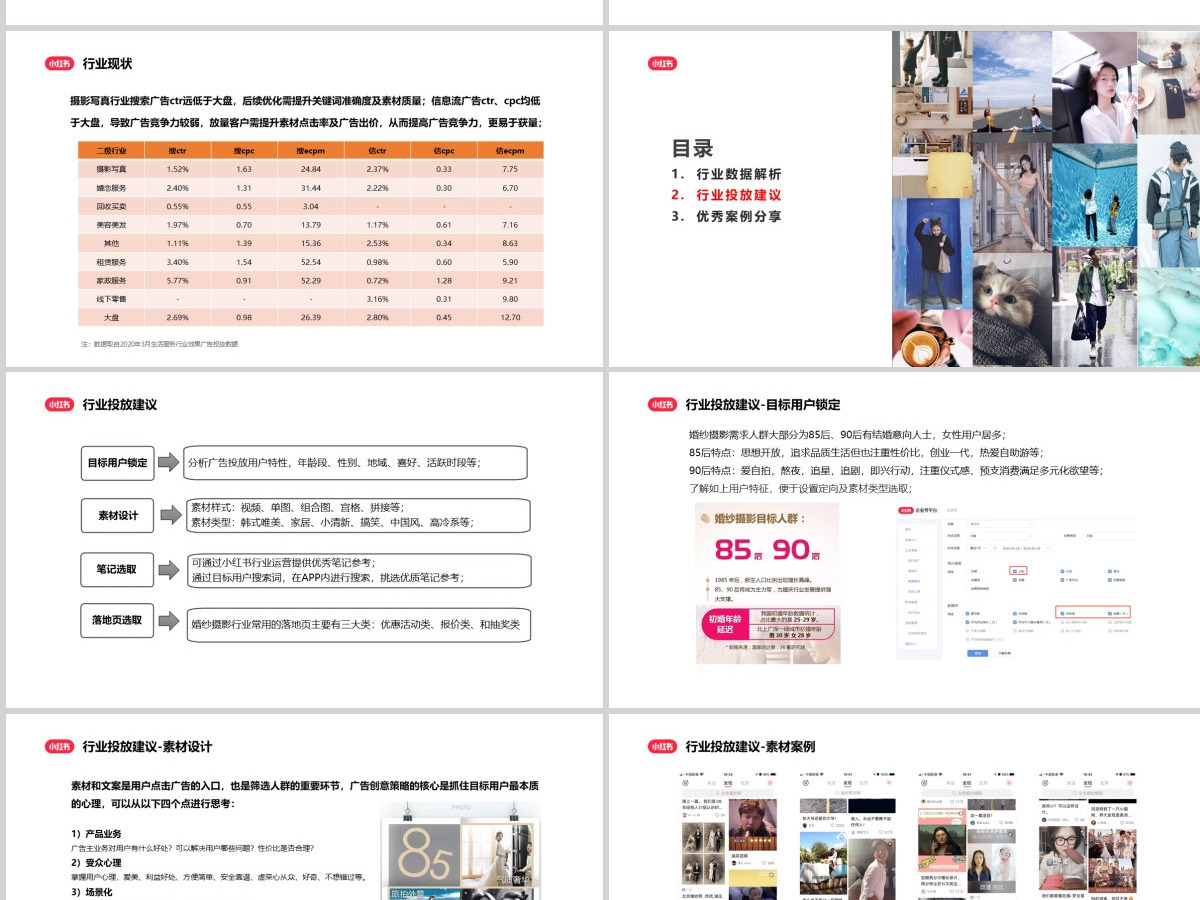Click the 搜ecpm column header

coord(311,150)
